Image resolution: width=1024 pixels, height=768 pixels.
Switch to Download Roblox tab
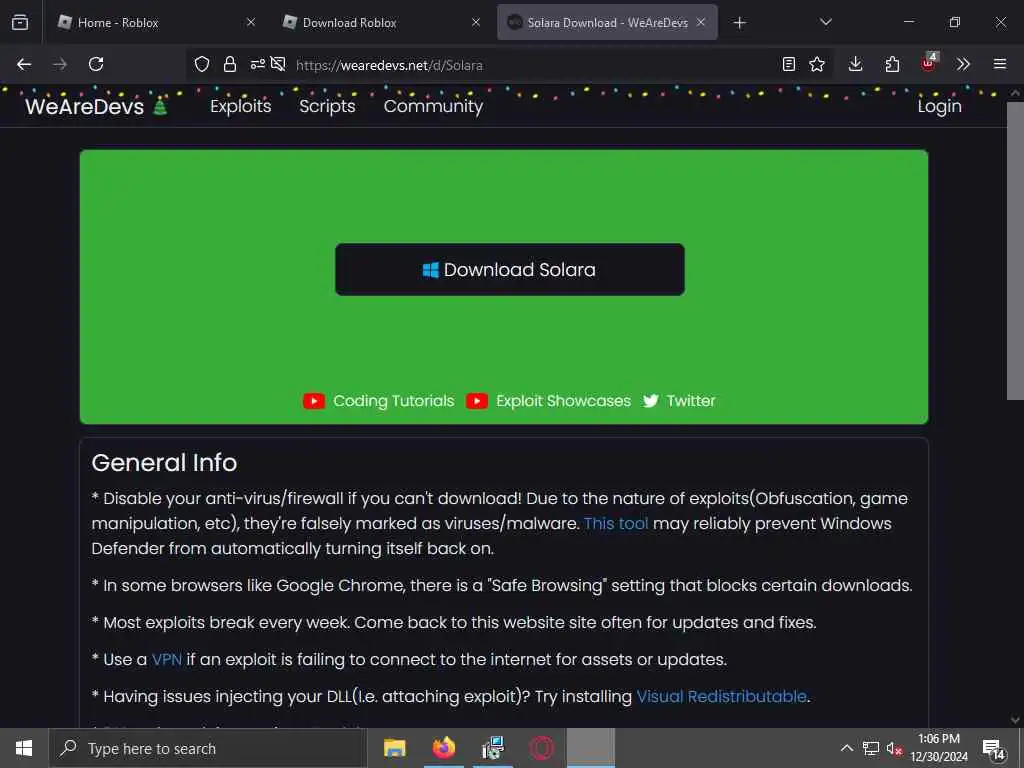[x=381, y=22]
